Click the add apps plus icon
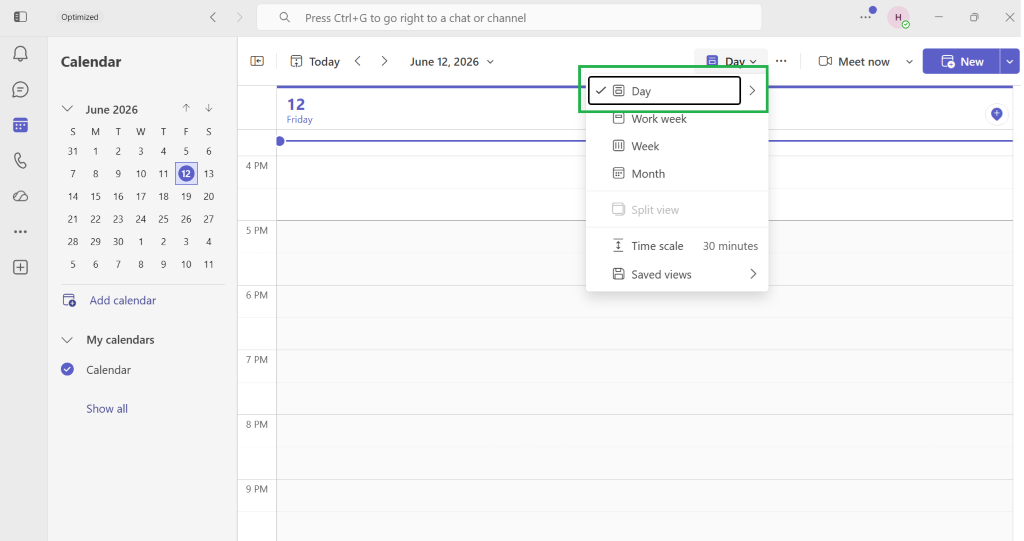1024x541 pixels. [x=20, y=267]
